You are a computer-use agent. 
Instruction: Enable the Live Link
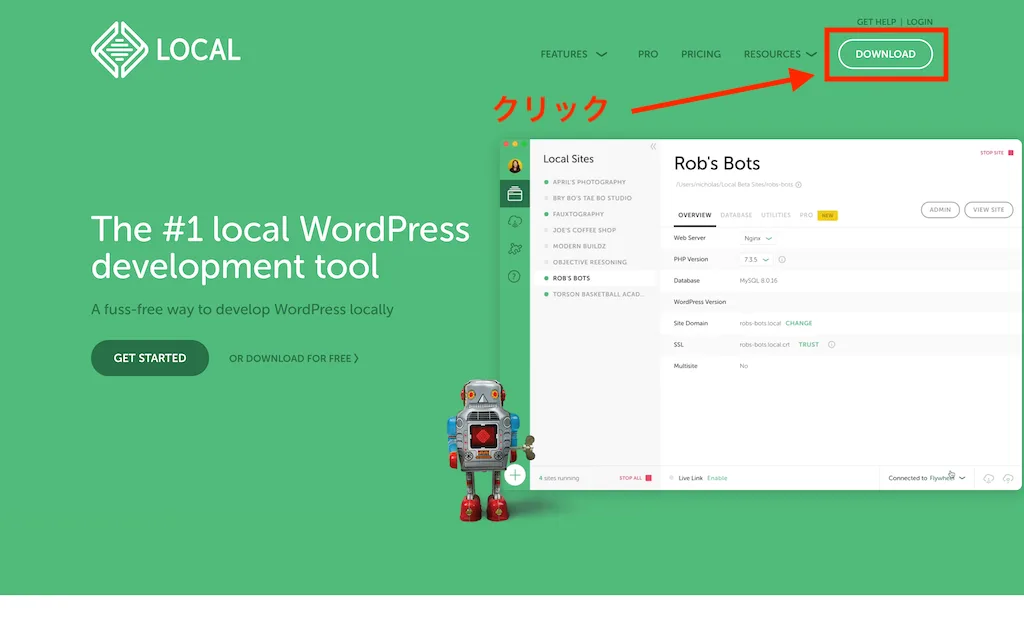click(x=717, y=478)
